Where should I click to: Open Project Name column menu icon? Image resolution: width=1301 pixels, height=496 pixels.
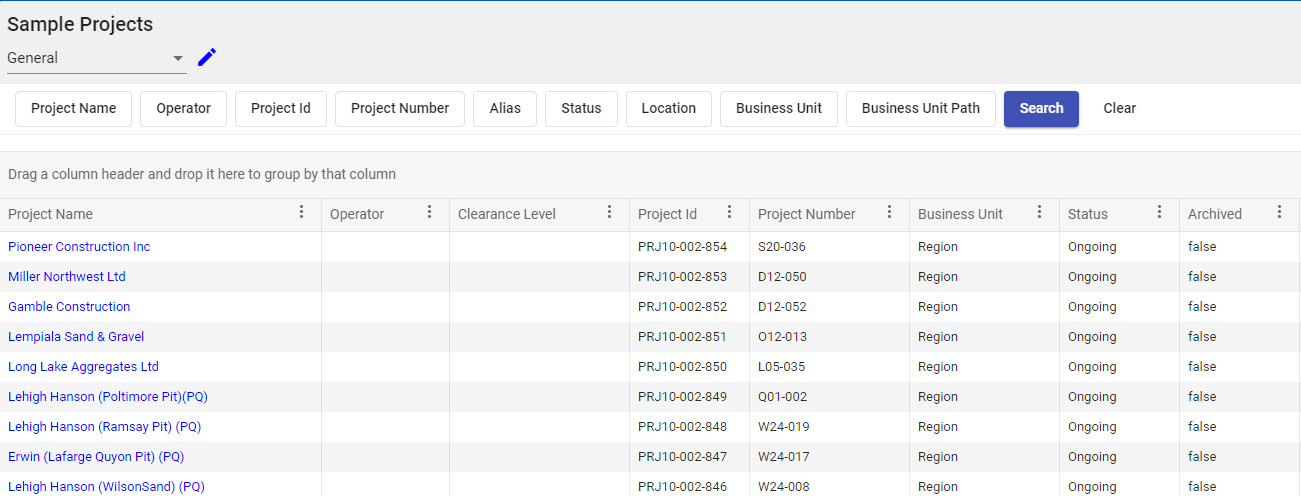[301, 212]
